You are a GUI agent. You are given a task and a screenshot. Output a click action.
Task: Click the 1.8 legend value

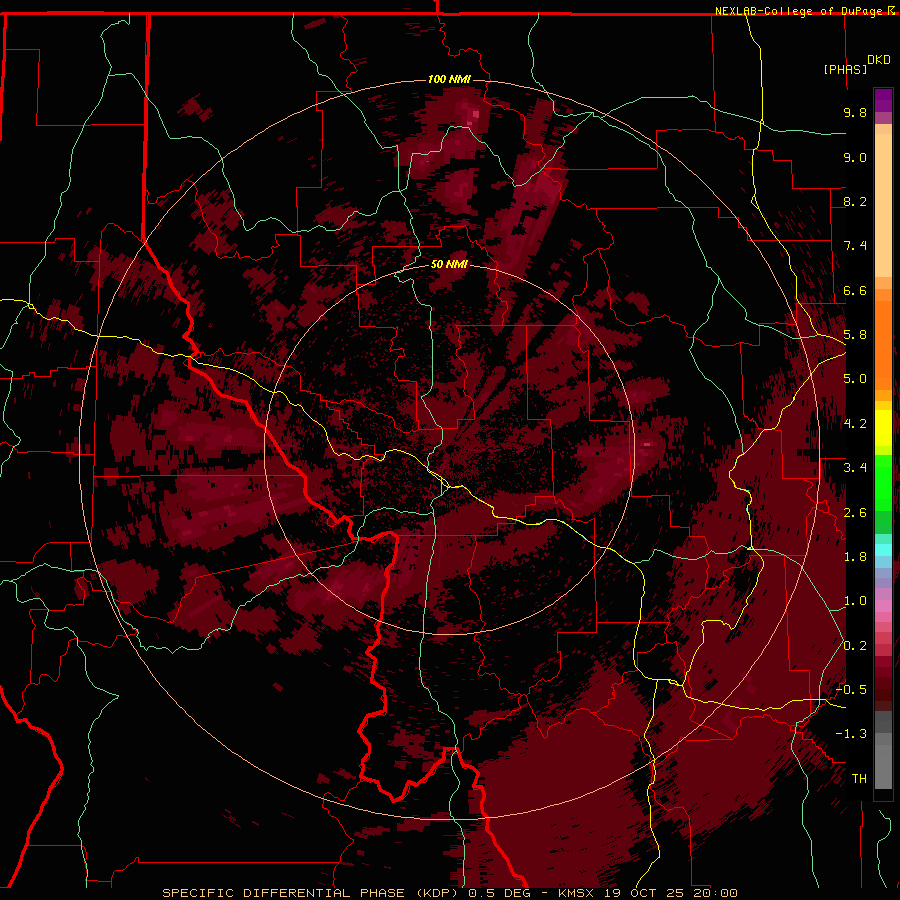coord(855,557)
